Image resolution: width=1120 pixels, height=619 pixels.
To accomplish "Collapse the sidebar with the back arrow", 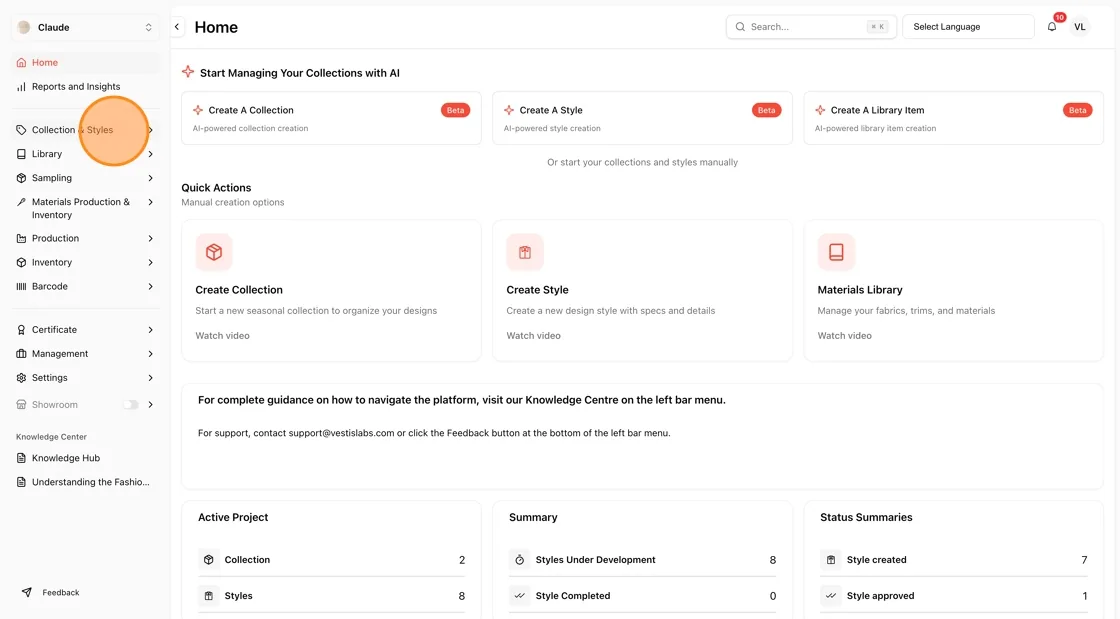I will click(177, 27).
